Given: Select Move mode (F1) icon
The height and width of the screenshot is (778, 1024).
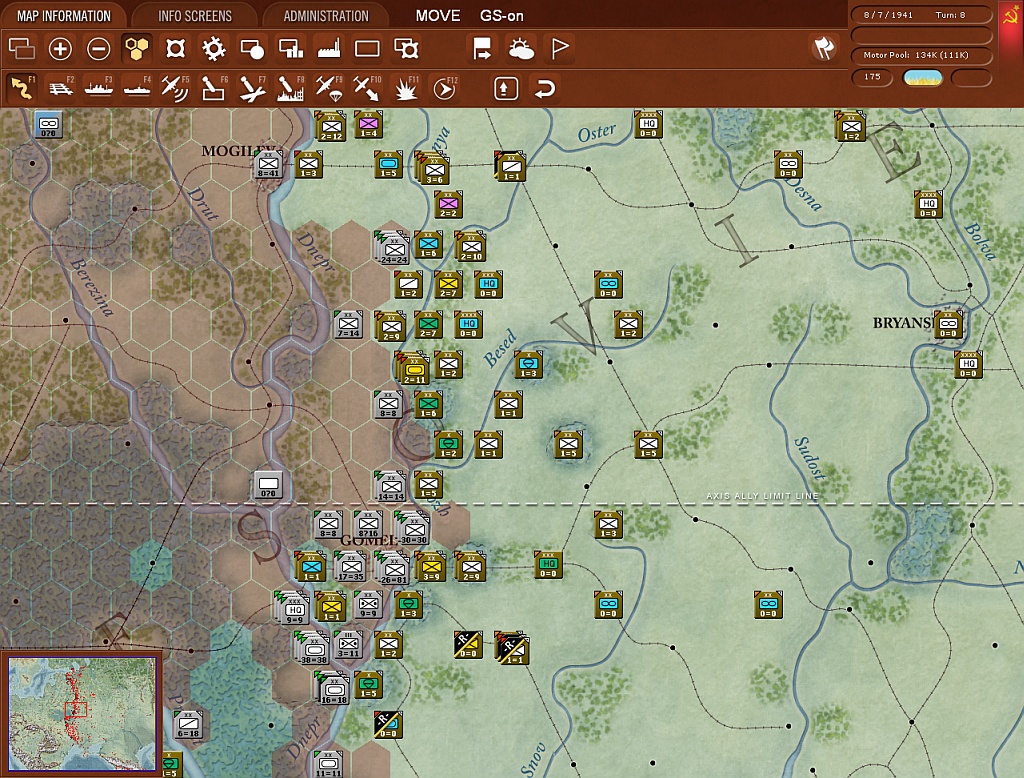Looking at the screenshot, I should [22, 88].
